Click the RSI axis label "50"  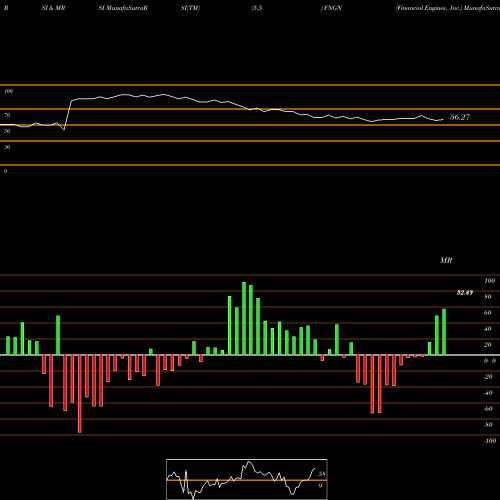[7, 131]
